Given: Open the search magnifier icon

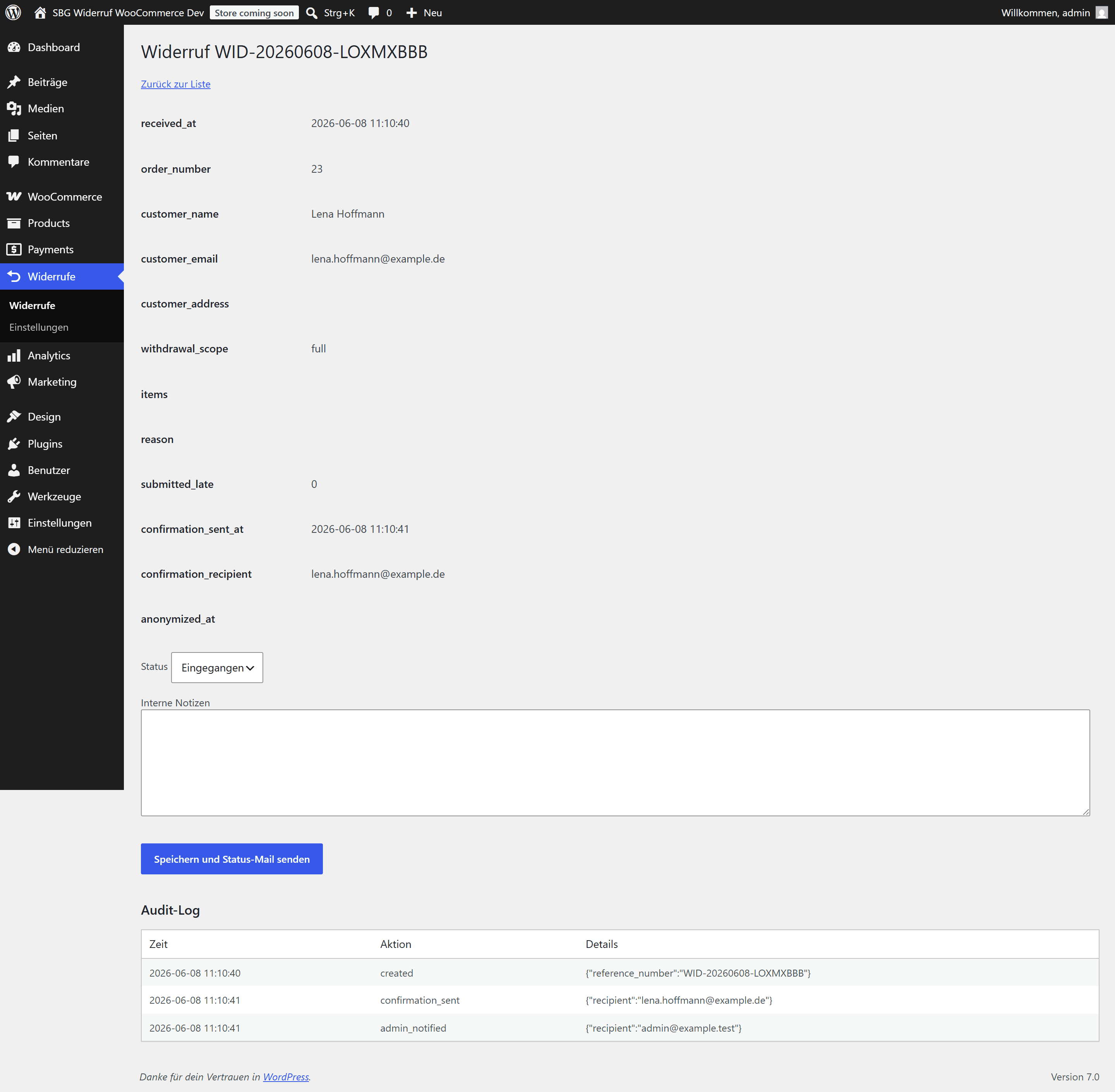Looking at the screenshot, I should tap(312, 13).
